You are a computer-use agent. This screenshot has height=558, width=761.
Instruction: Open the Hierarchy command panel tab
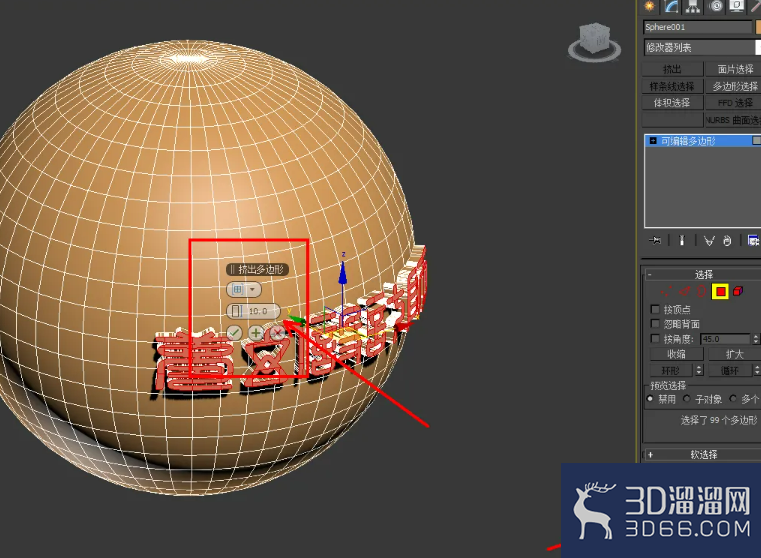point(693,6)
